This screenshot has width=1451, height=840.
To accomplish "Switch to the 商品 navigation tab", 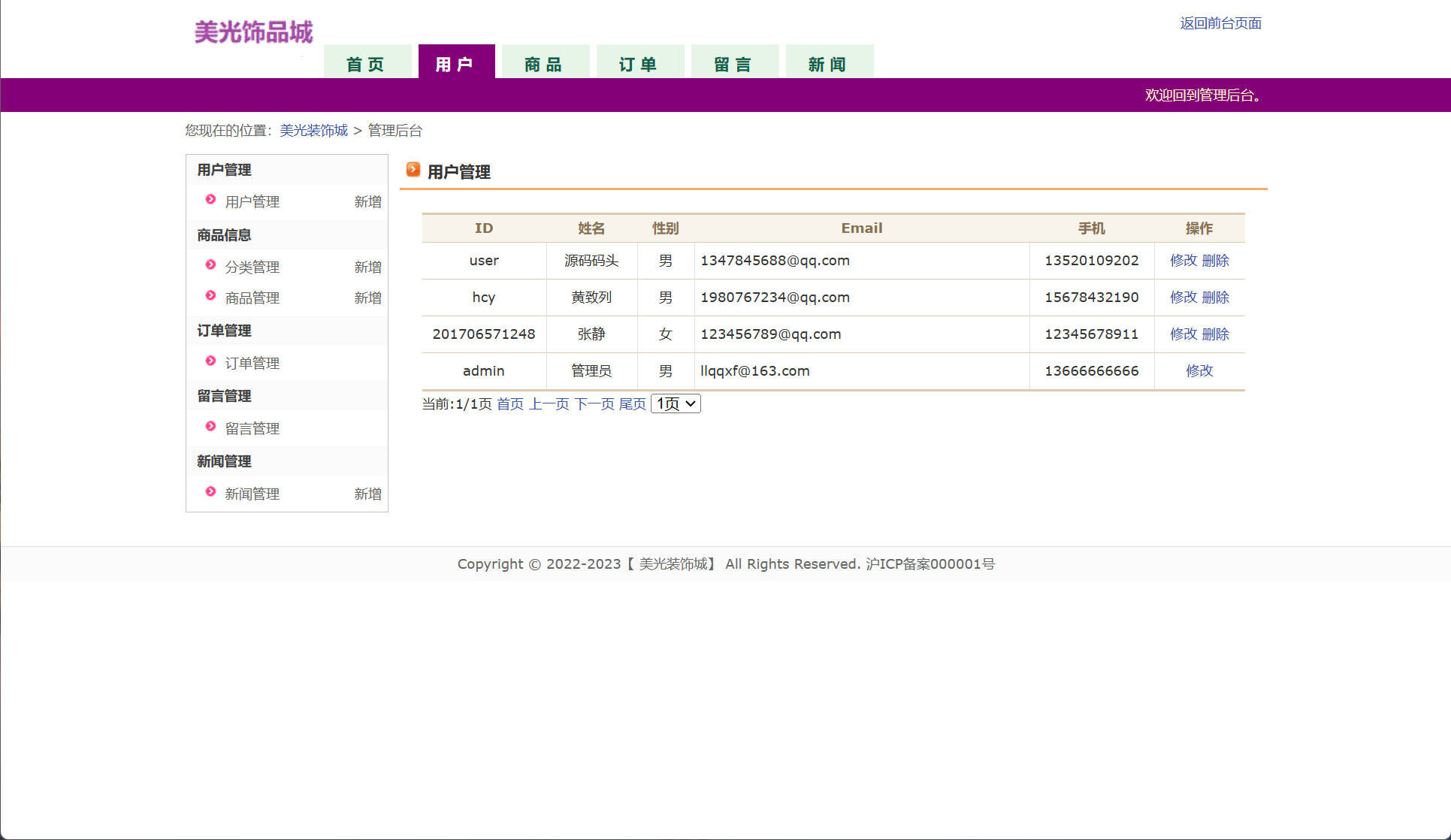I will coord(544,63).
